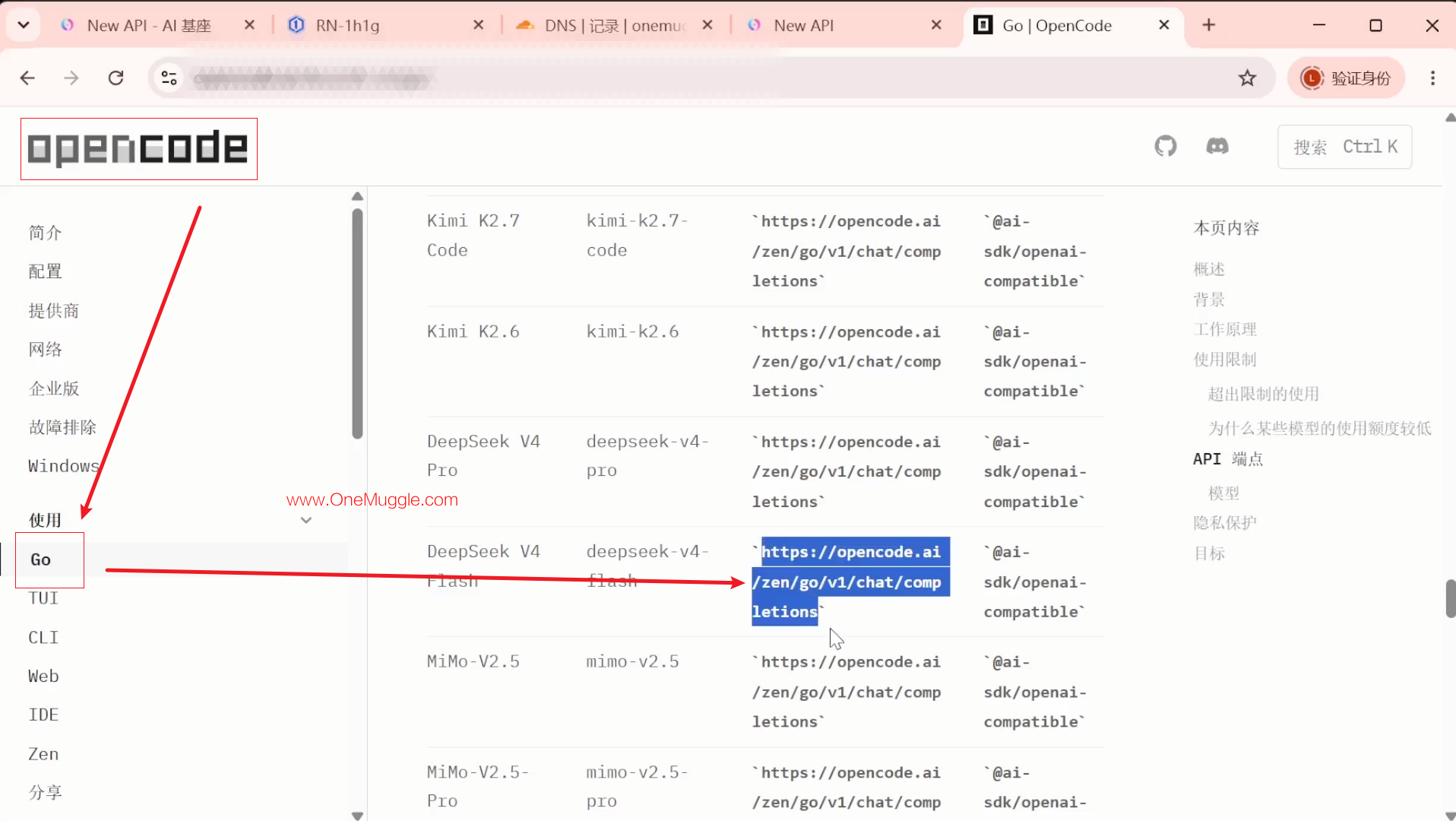
Task: Open new browser tab
Action: 1209,25
